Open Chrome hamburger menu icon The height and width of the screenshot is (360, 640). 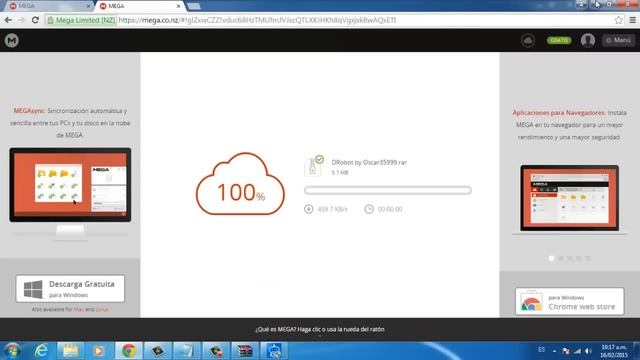(x=633, y=20)
